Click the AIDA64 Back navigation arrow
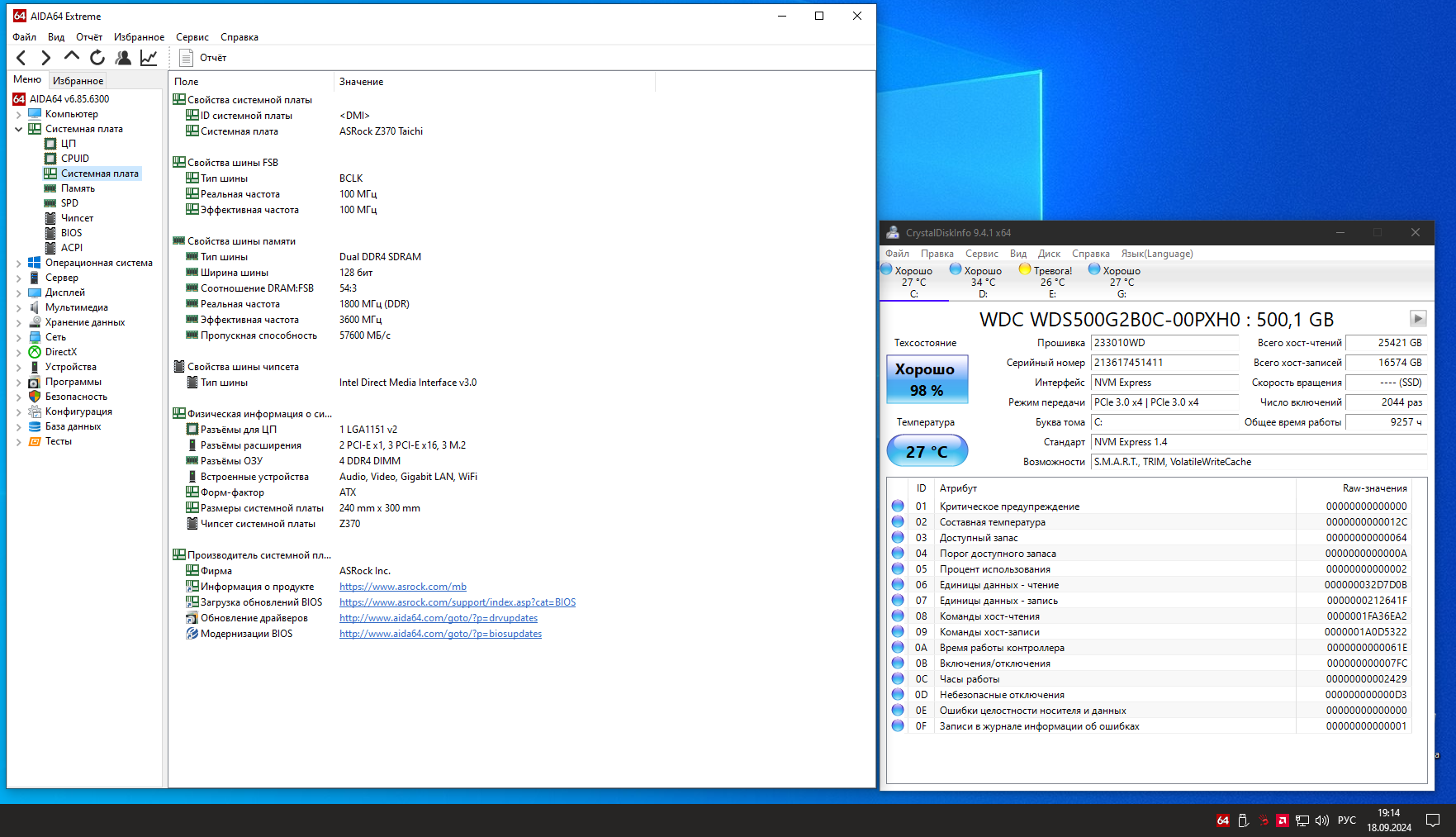The width and height of the screenshot is (1456, 837). tap(21, 58)
